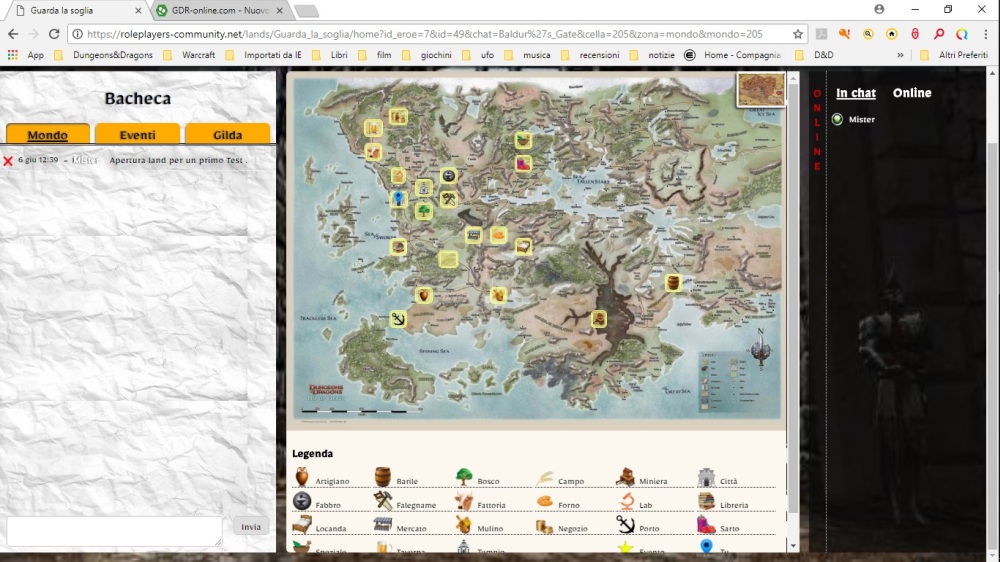The width and height of the screenshot is (1000, 562).
Task: Open the Dungeons&Dragons bookmarks folder
Action: pyautogui.click(x=103, y=55)
